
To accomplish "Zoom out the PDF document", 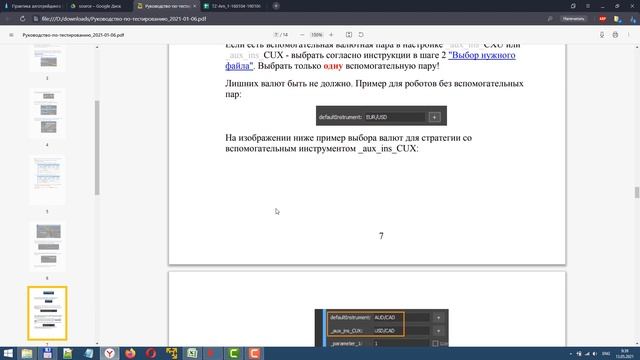I will pyautogui.click(x=302, y=35).
